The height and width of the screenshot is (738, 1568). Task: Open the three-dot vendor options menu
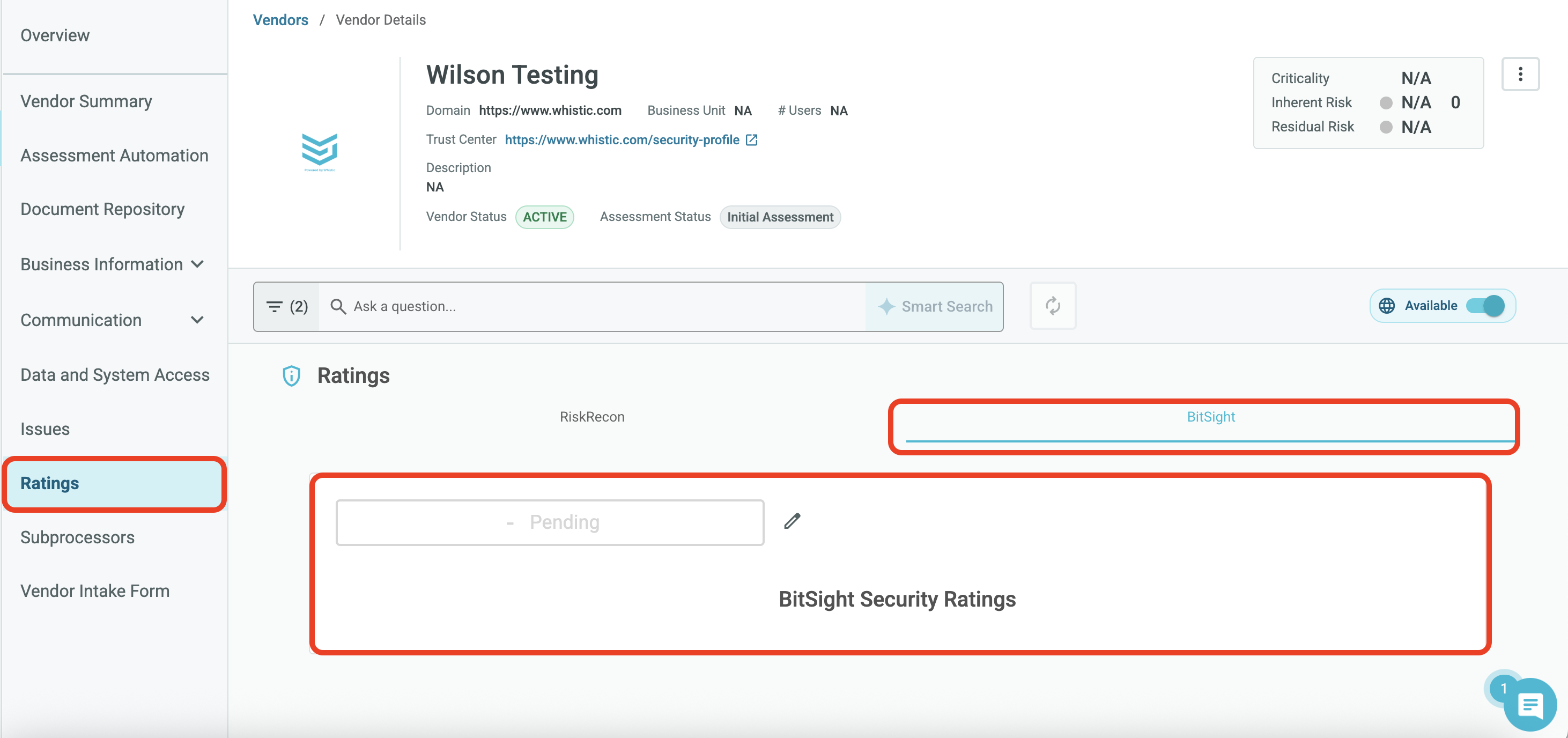1520,75
